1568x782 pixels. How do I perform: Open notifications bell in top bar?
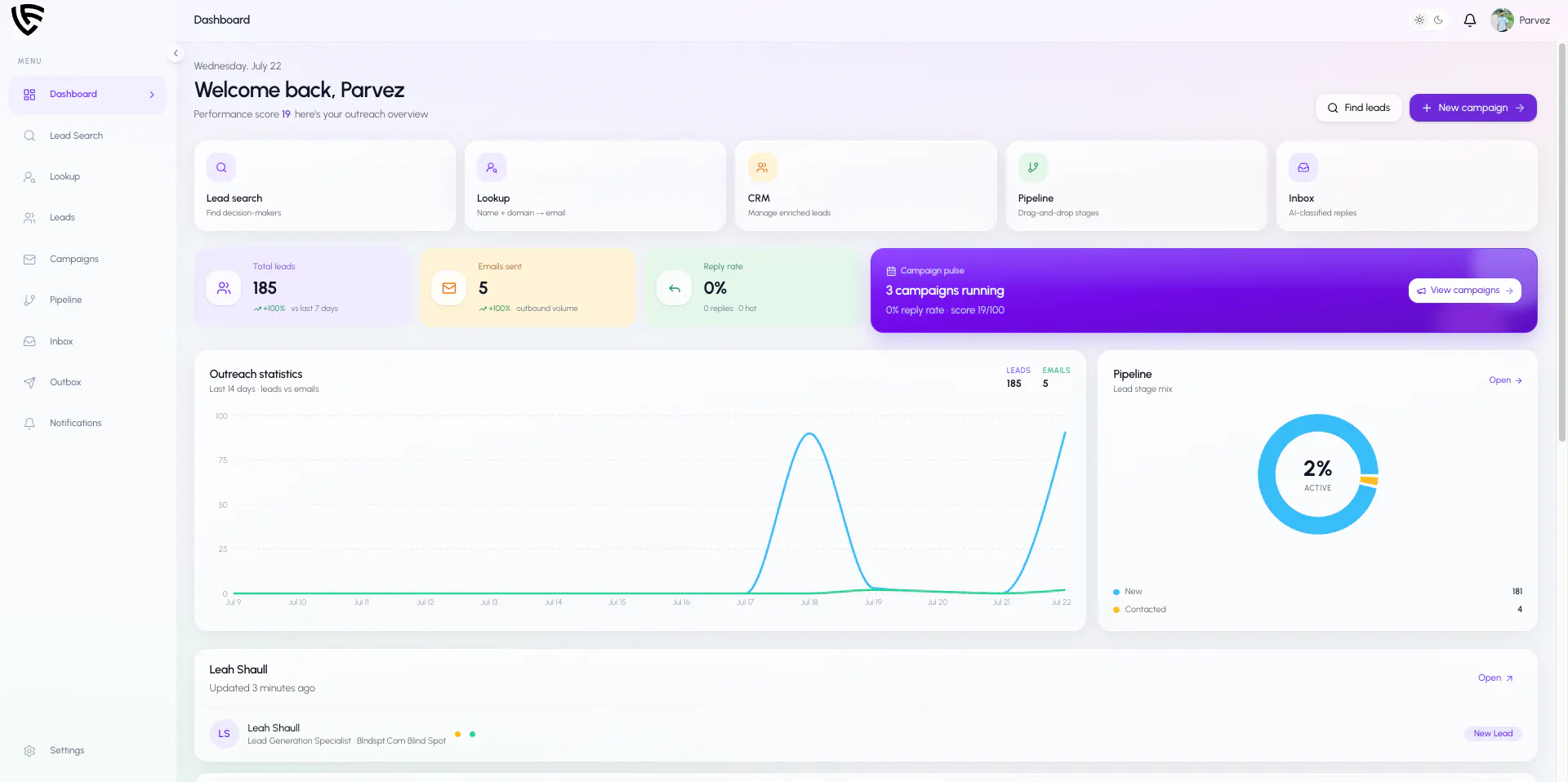[1470, 20]
